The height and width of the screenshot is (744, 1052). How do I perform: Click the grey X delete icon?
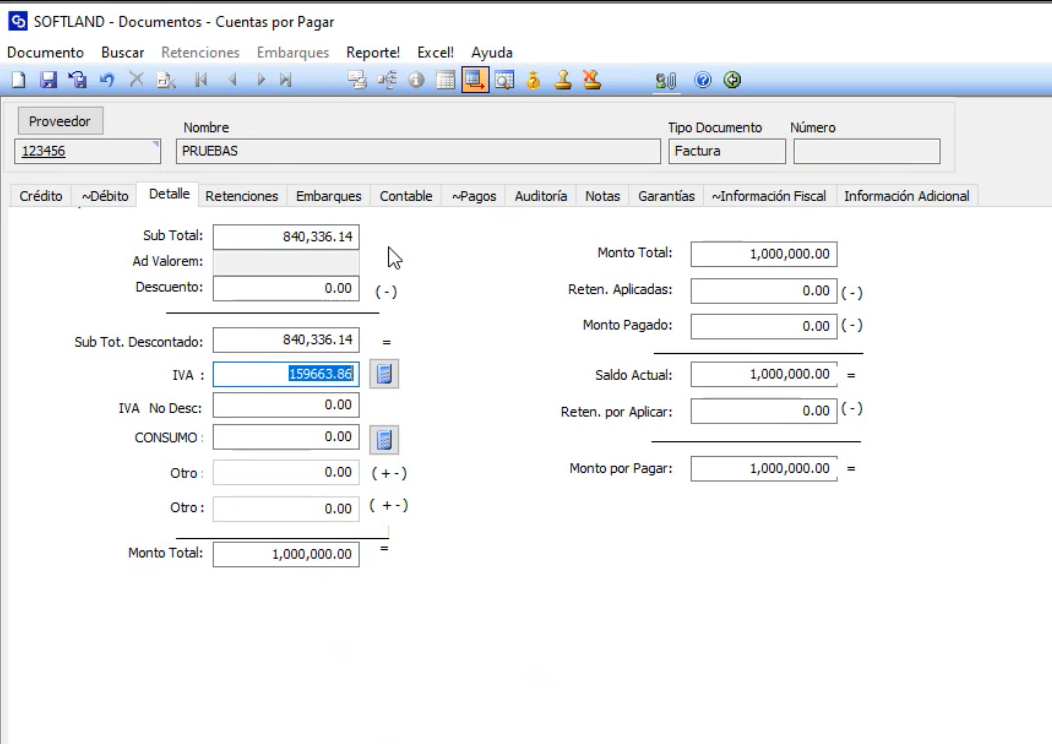click(136, 80)
